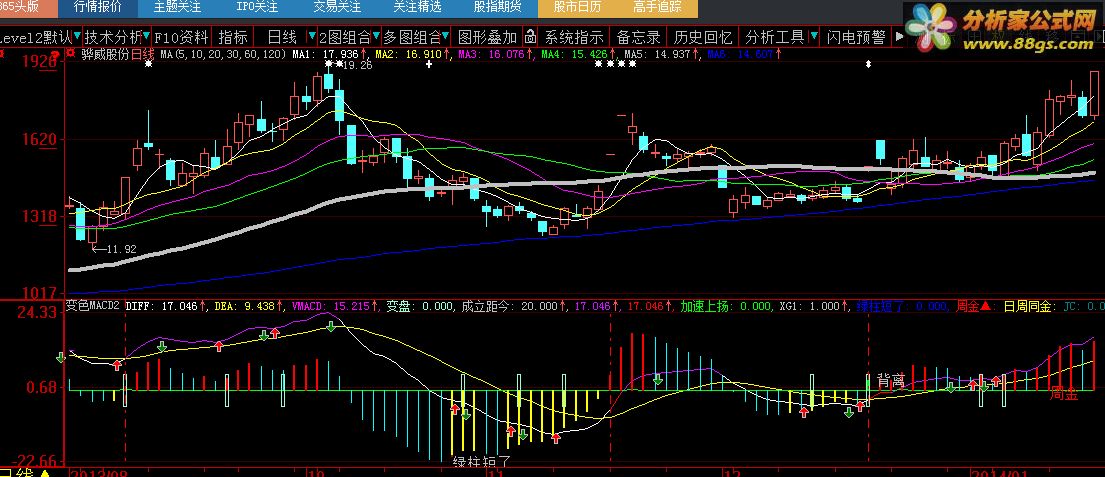Select the 交易关注 tab

(x=337, y=8)
